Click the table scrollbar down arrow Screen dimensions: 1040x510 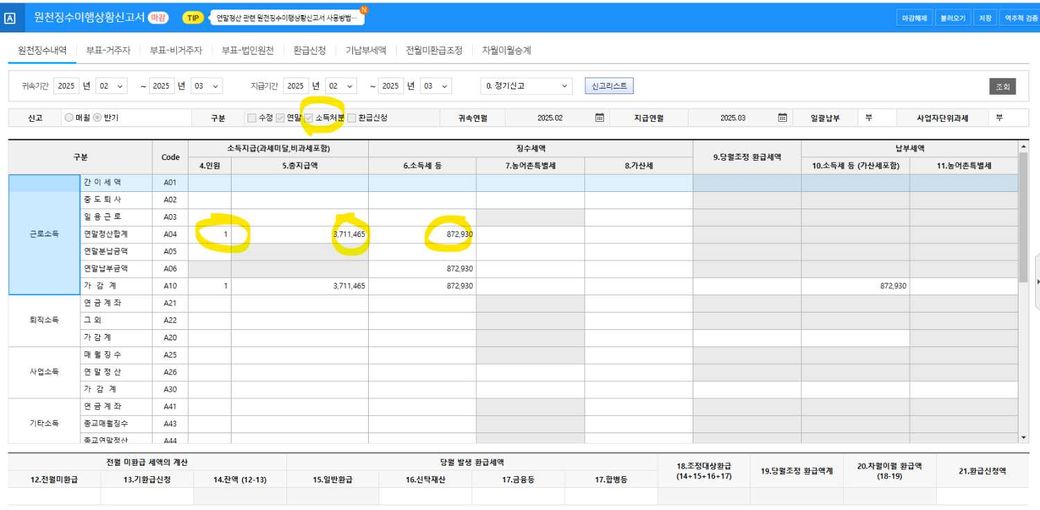1023,437
